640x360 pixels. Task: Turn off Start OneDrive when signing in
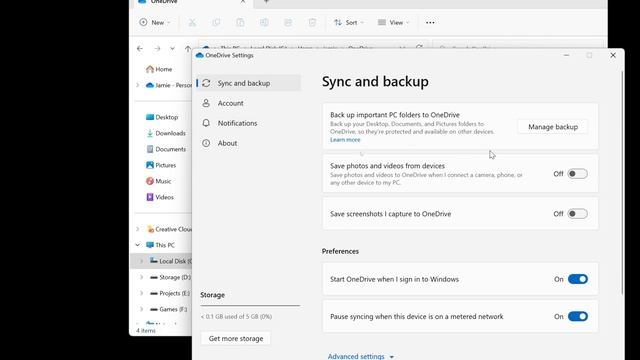[578, 279]
